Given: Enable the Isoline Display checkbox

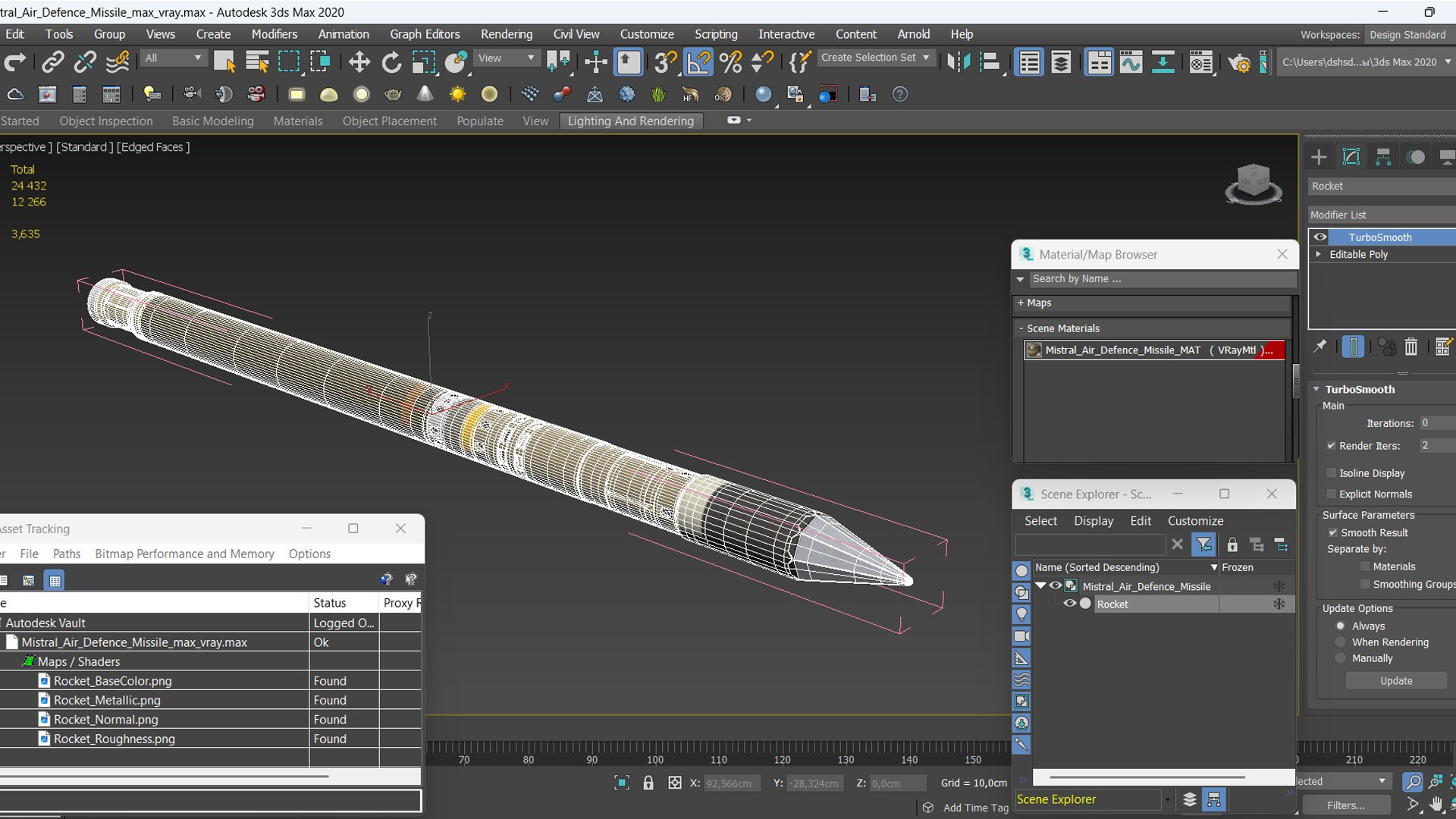Looking at the screenshot, I should (1331, 473).
